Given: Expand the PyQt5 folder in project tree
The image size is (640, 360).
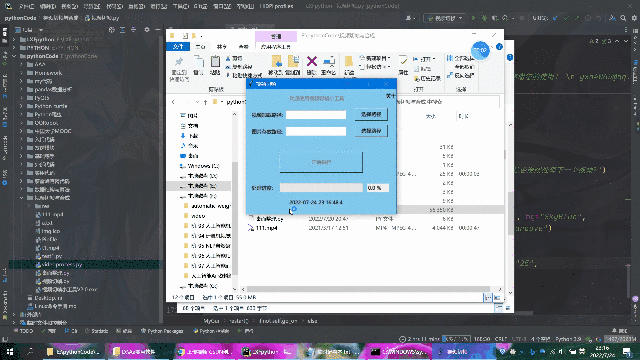Looking at the screenshot, I should coord(21,98).
